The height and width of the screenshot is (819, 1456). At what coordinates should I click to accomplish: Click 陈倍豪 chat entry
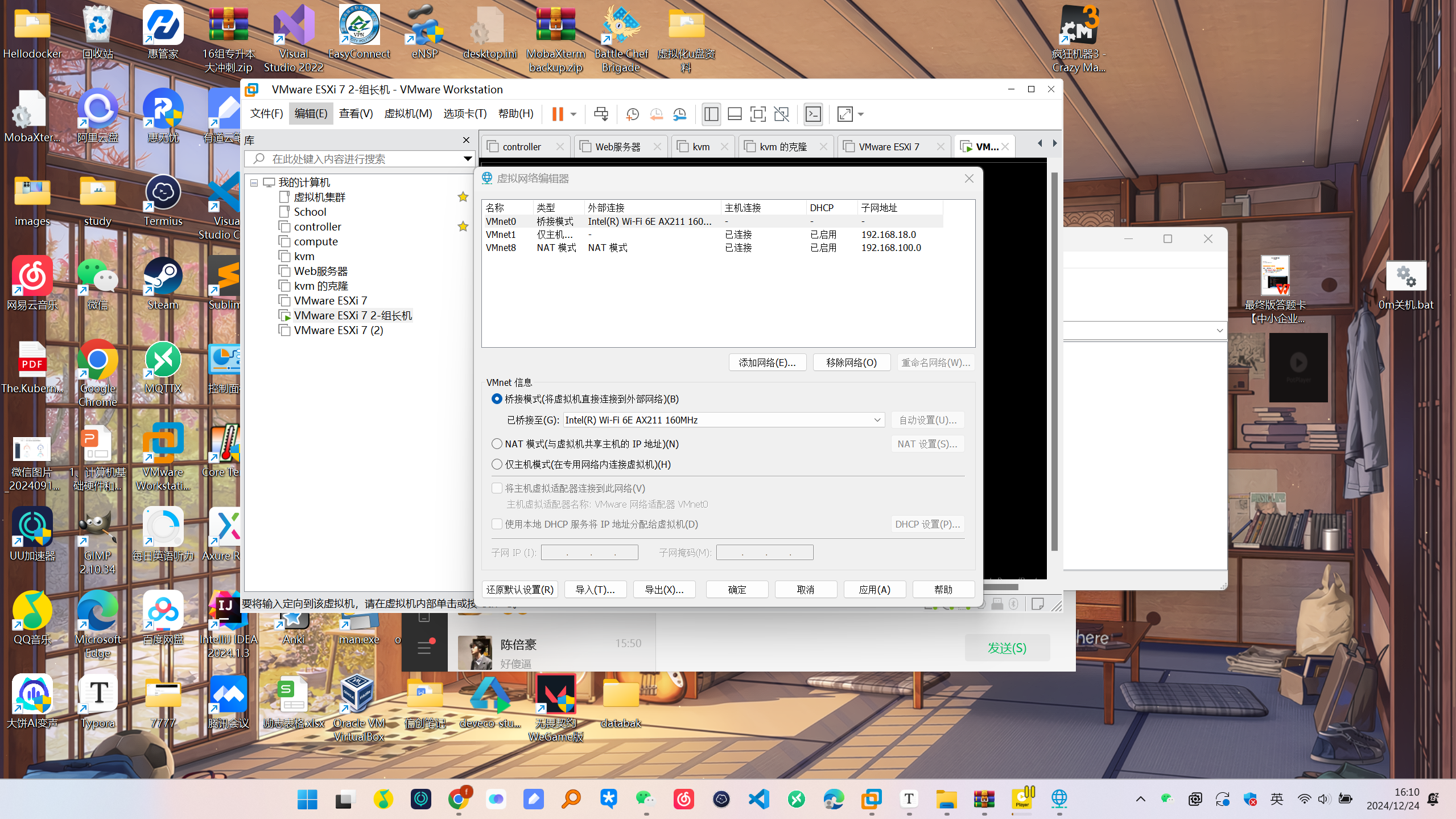click(x=552, y=653)
